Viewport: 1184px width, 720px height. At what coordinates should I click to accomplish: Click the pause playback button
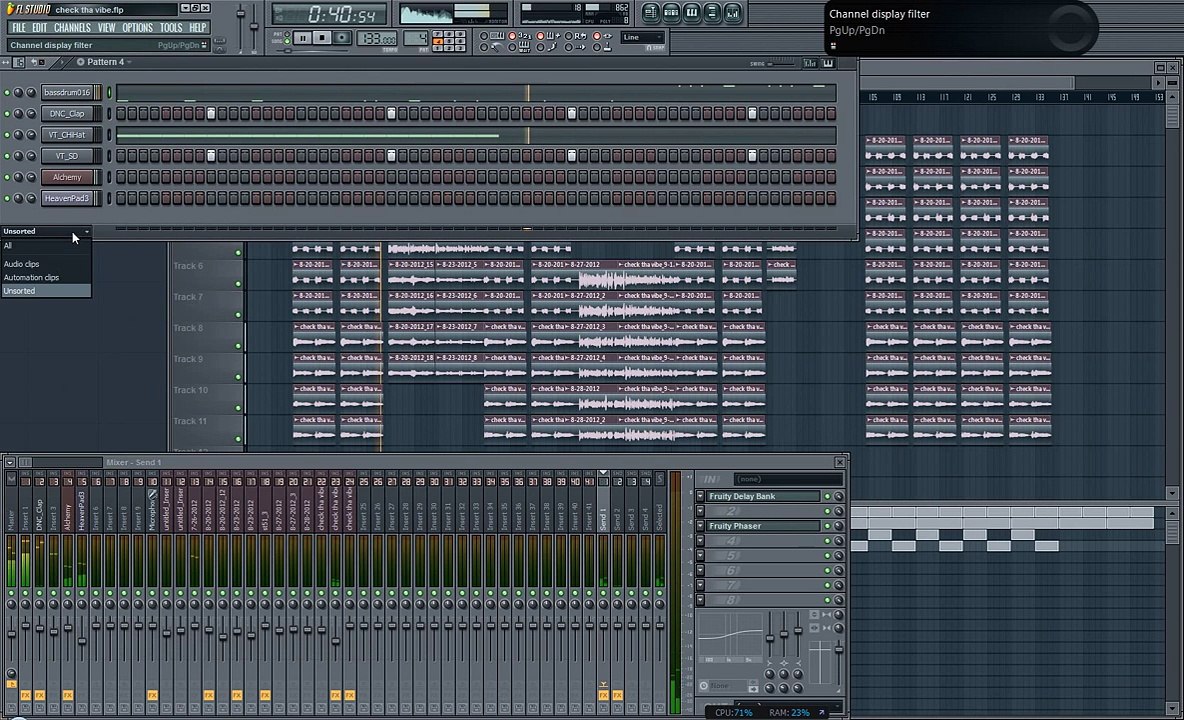[x=302, y=37]
